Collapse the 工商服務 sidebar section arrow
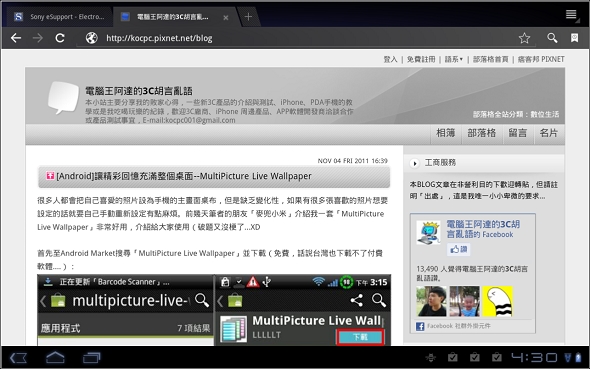Image resolution: width=590 pixels, height=369 pixels. tap(414, 163)
